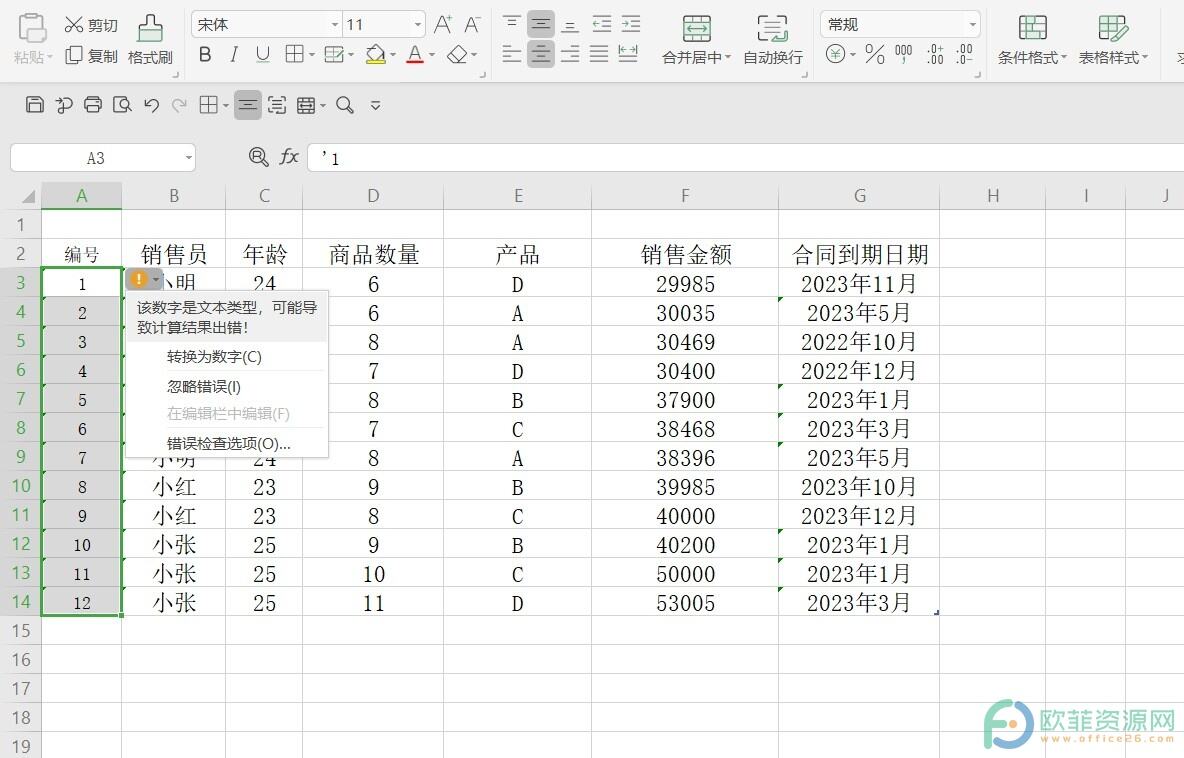Click the Format Painter (格式刷) icon
The height and width of the screenshot is (758, 1184).
(x=150, y=28)
